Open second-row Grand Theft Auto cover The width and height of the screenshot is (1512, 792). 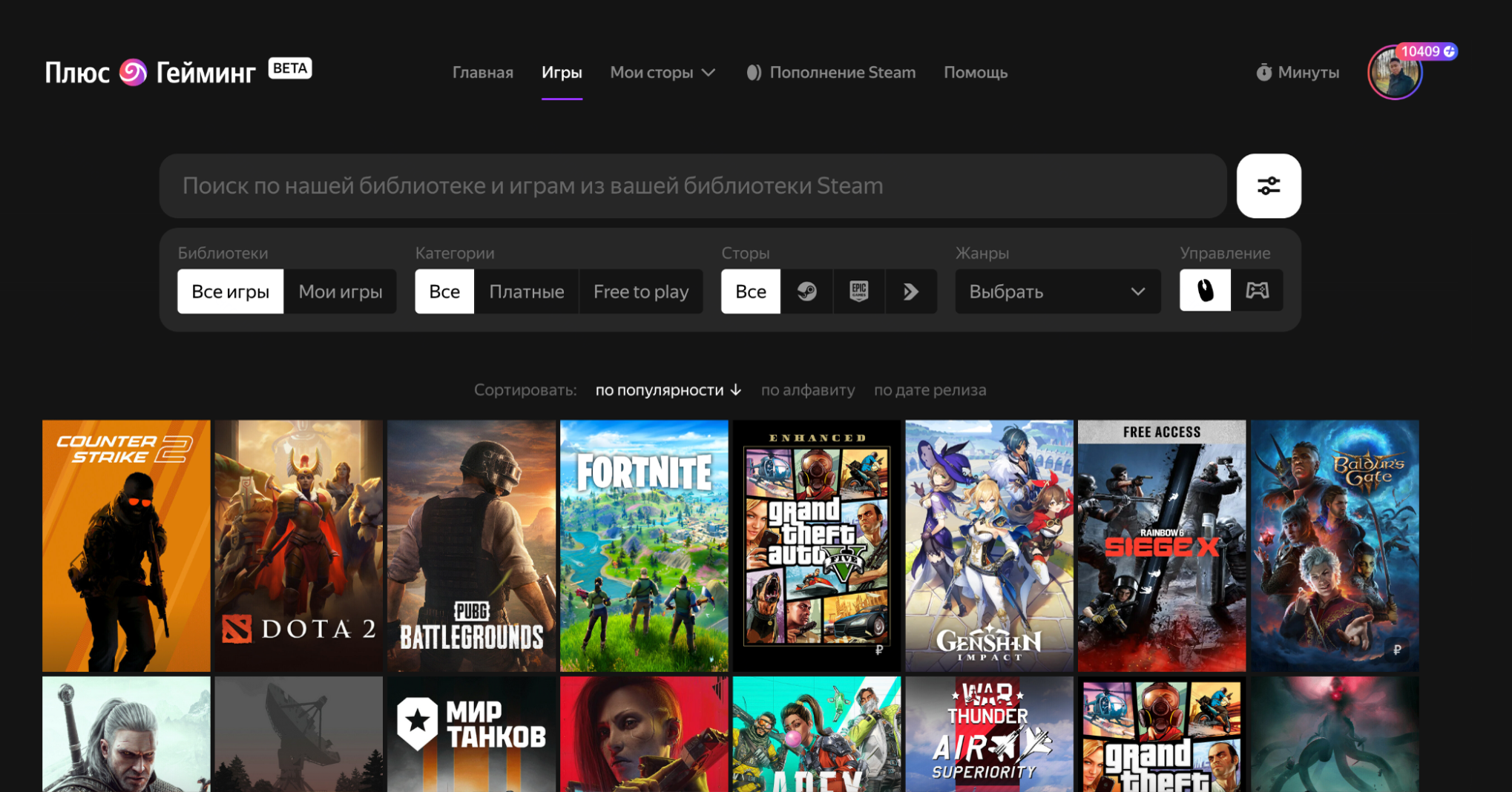(1162, 734)
